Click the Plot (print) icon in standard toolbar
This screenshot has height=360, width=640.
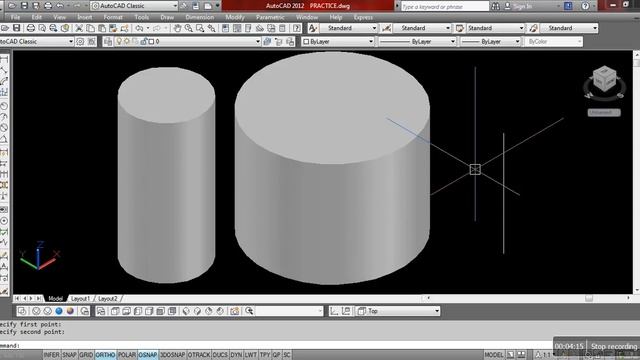[x=31, y=28]
